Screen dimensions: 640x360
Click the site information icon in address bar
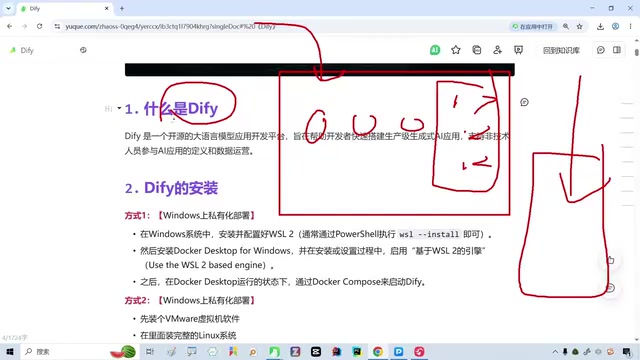[57, 26]
